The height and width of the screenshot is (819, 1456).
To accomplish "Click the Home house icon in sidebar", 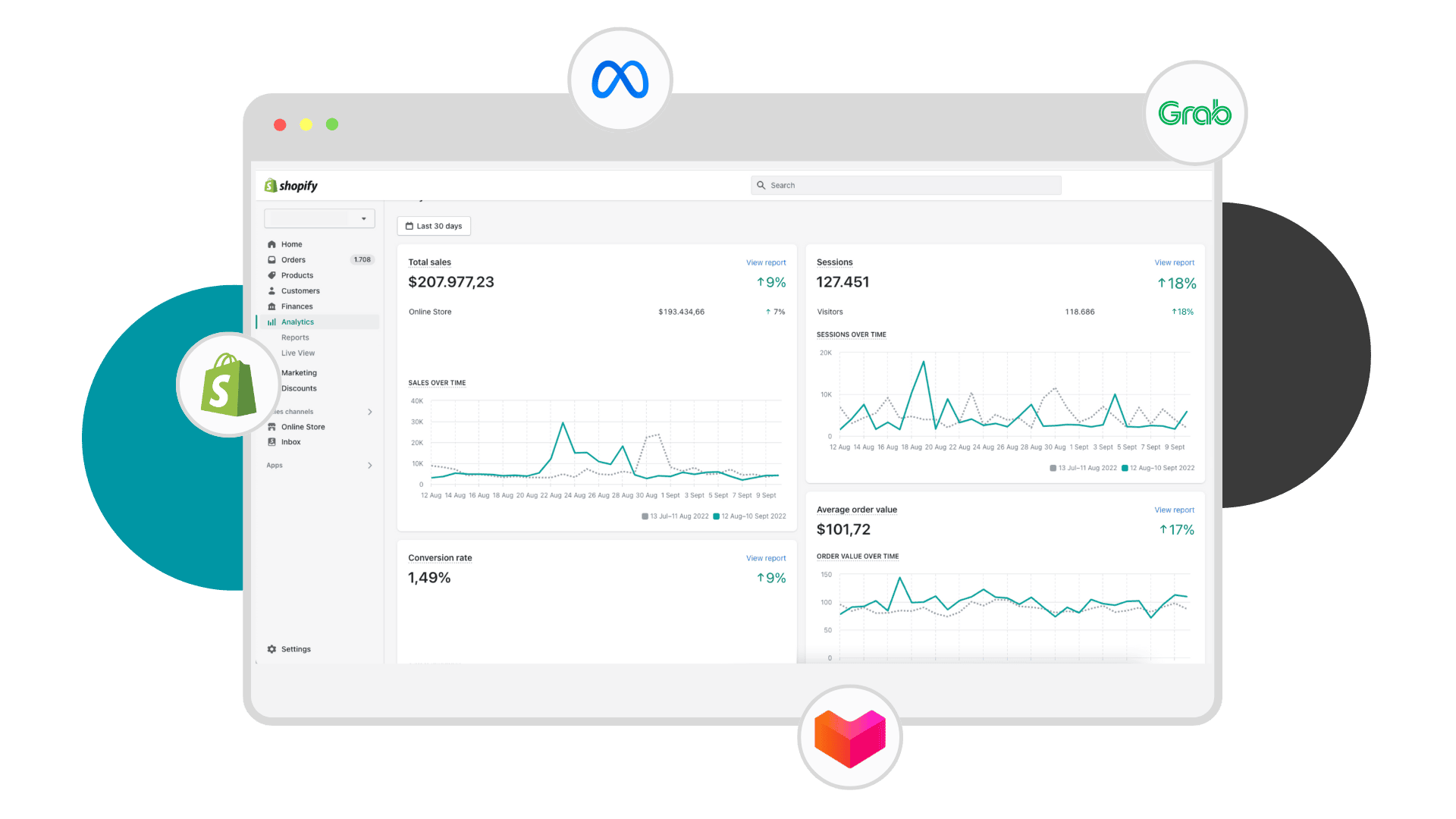I will [271, 244].
